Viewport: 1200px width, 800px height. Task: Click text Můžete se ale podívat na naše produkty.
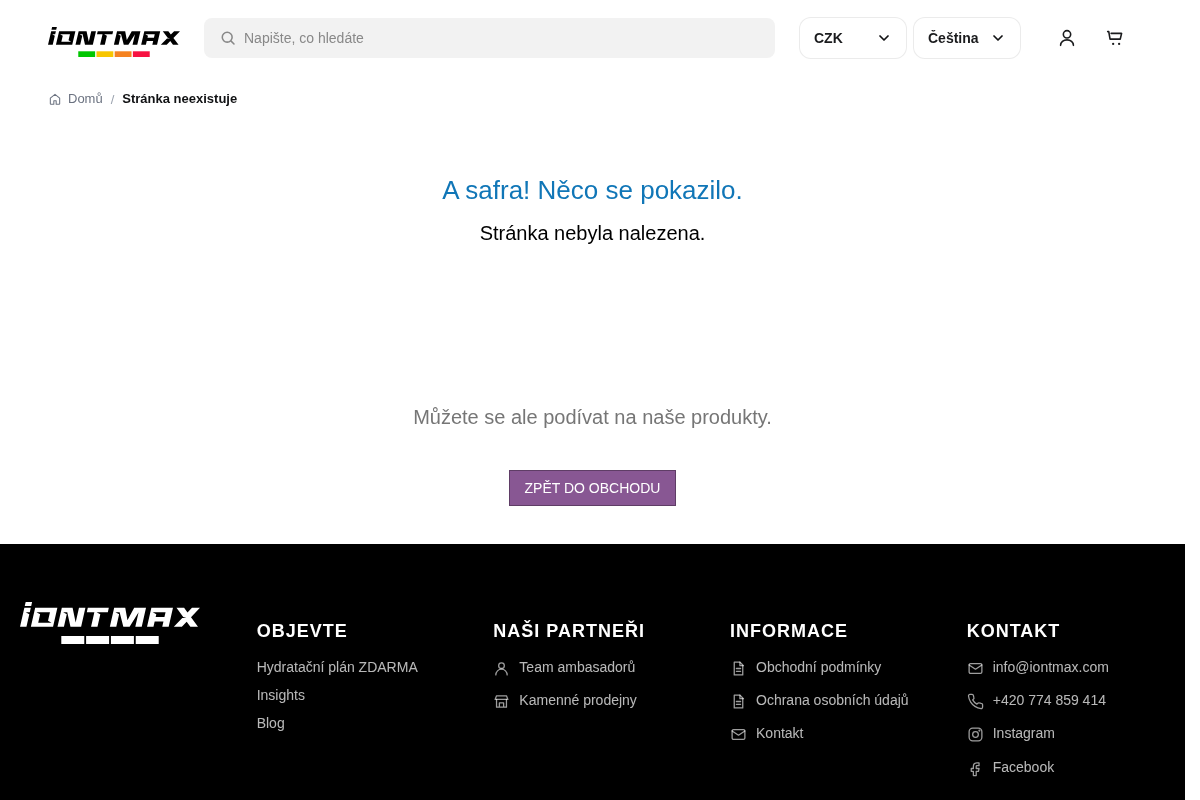point(592,417)
